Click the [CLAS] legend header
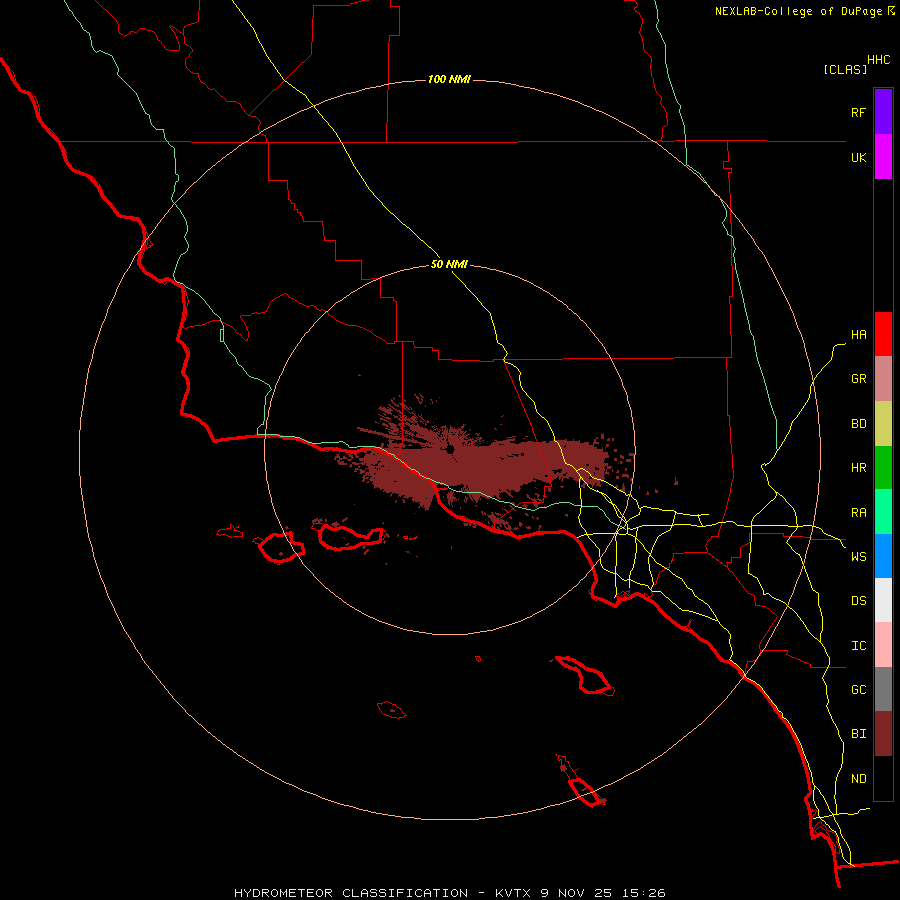This screenshot has height=900, width=900. pyautogui.click(x=845, y=69)
